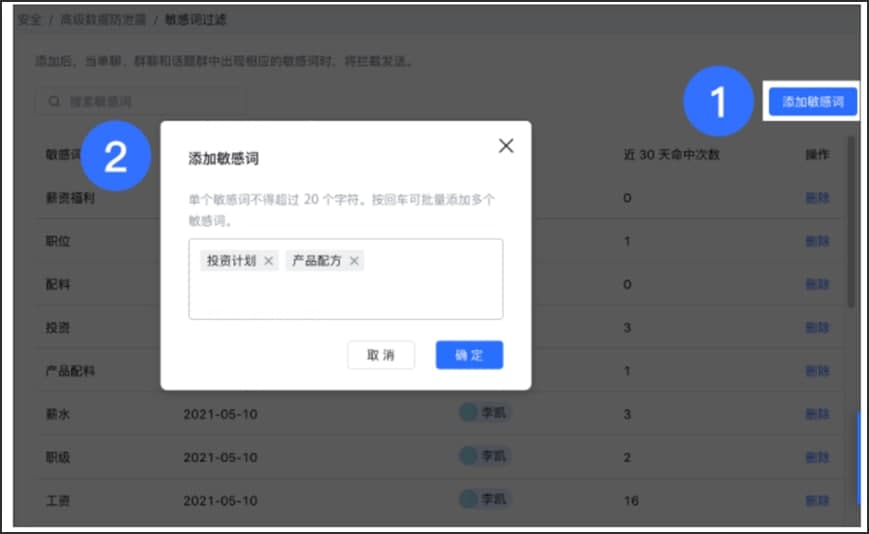Screen dimensions: 869x534
Task: Open the 安全 breadcrumb
Action: click(29, 20)
